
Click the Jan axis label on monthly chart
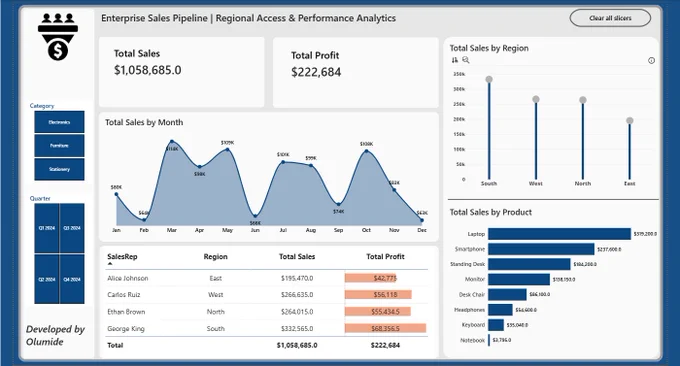116,230
